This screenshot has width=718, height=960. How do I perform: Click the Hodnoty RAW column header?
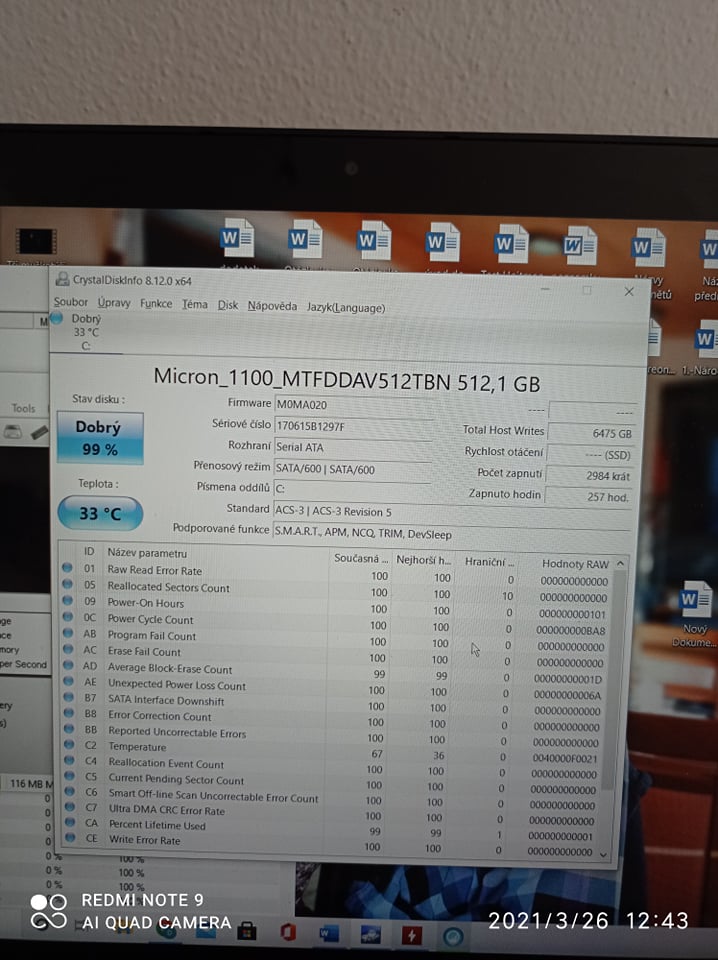[575, 564]
